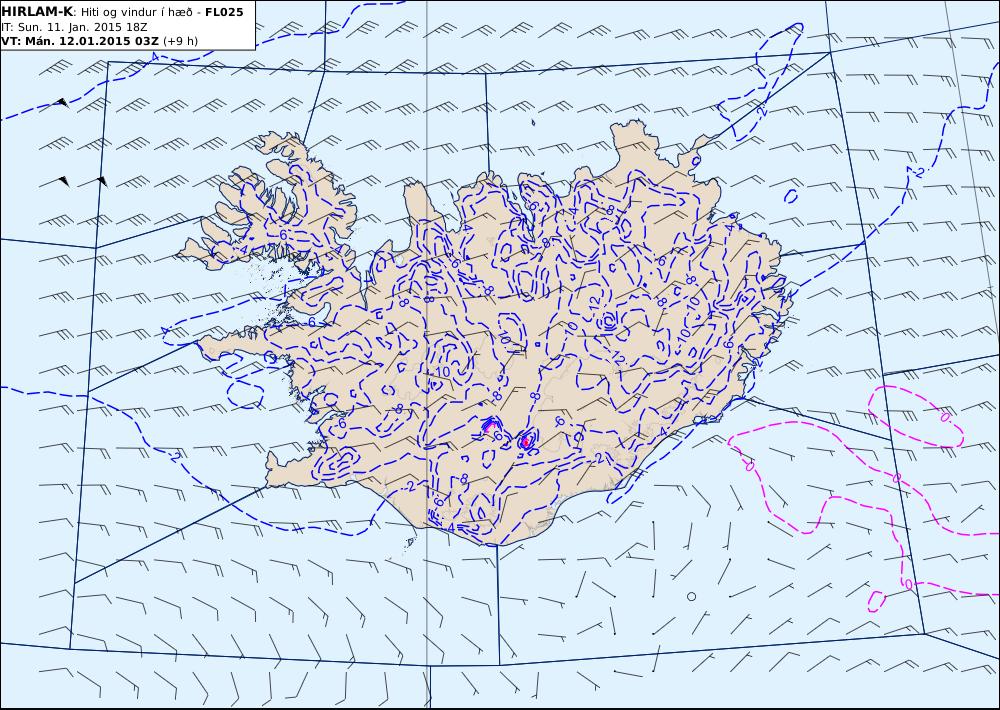Click valid time 'VT: Mán. 12.01.2015 03Z'

[80, 41]
